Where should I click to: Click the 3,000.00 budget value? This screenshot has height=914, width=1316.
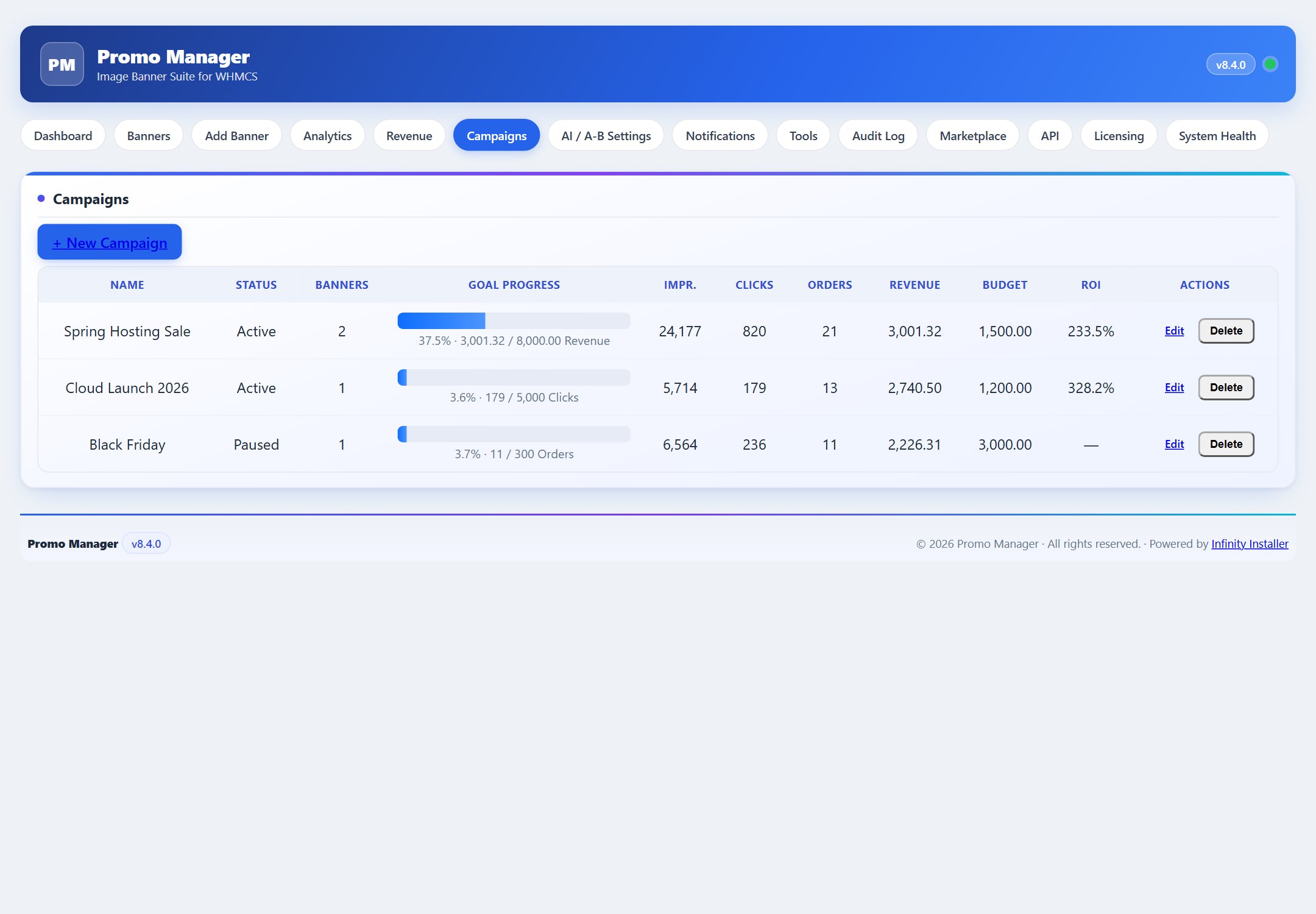coord(1005,445)
